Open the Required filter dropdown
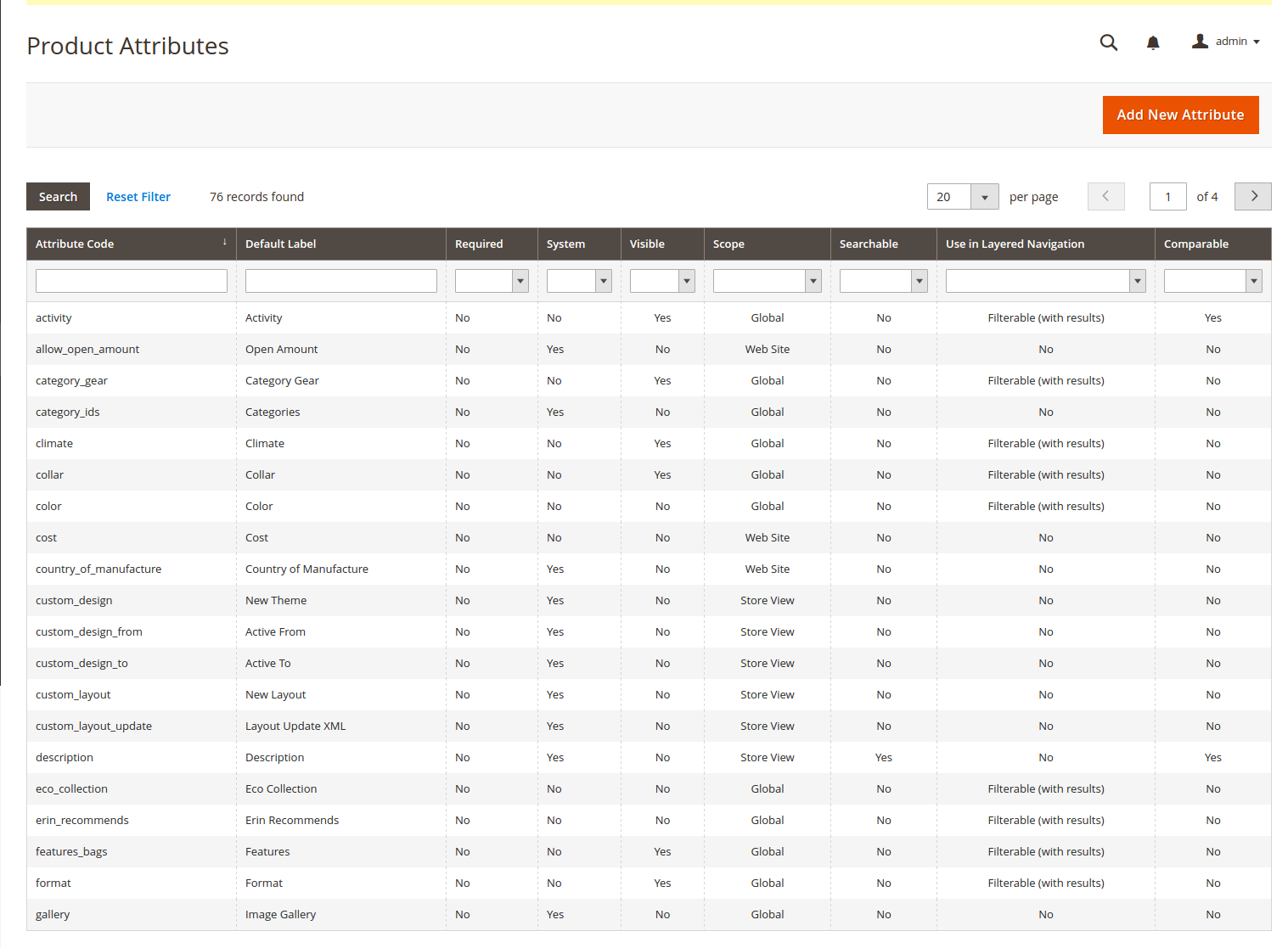Viewport: 1288px width, 948px height. click(x=492, y=281)
